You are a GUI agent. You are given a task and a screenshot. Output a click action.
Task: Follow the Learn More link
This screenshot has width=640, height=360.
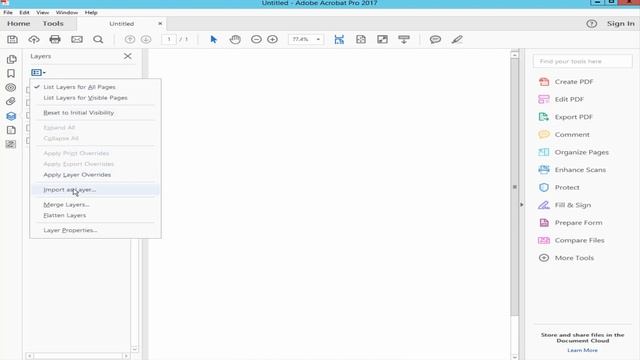point(582,350)
